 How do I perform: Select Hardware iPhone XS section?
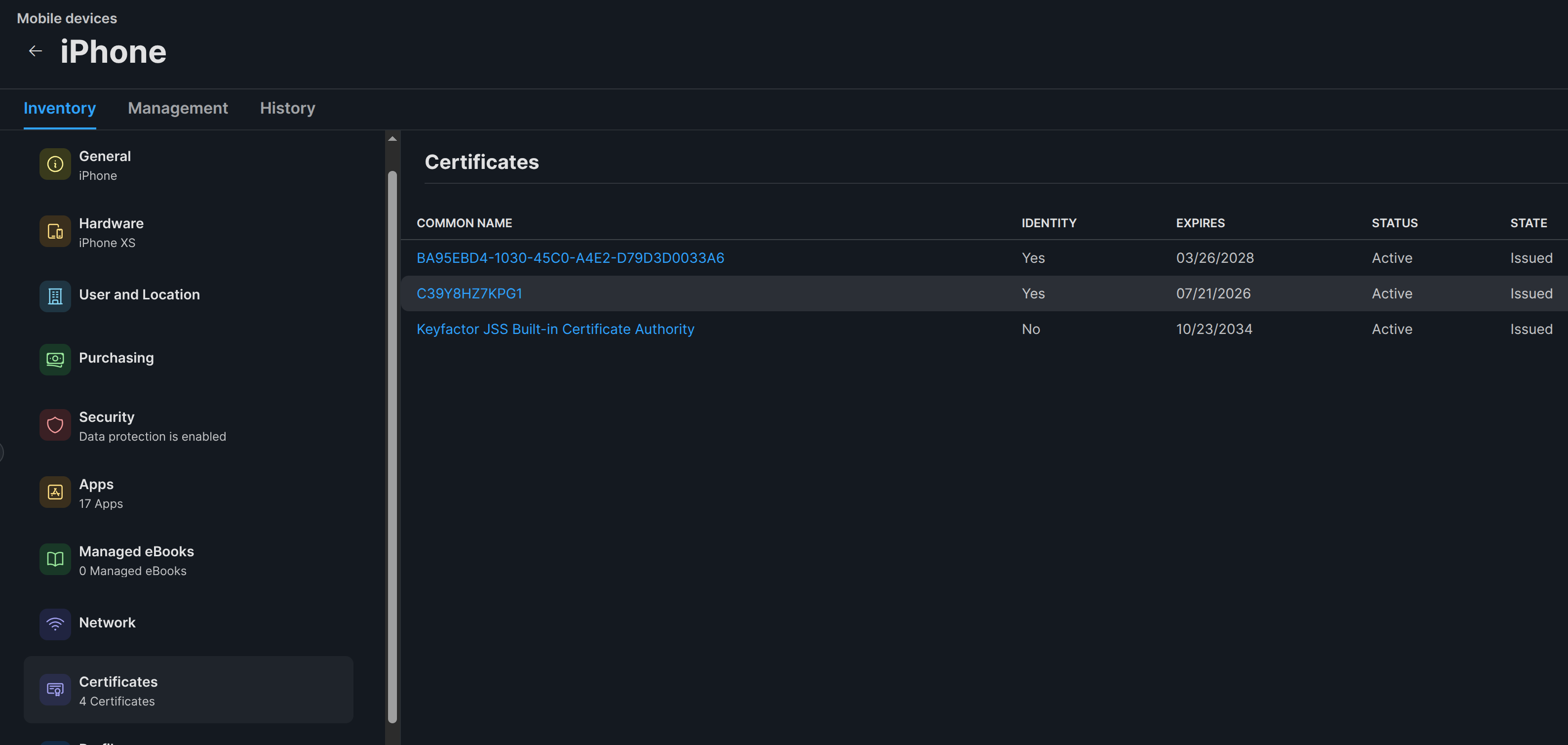point(188,232)
